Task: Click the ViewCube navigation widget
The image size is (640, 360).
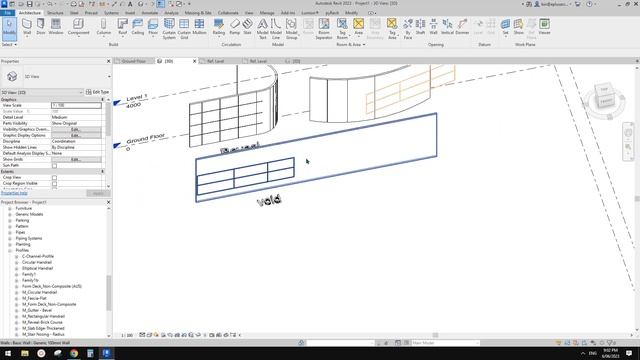Action: pyautogui.click(x=605, y=100)
